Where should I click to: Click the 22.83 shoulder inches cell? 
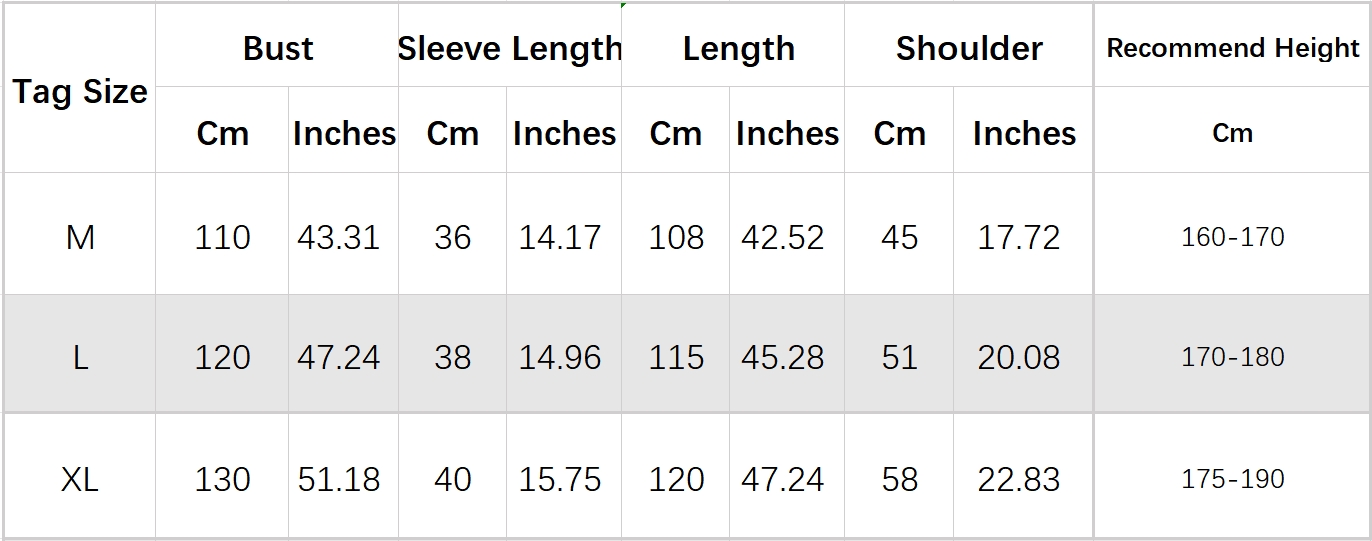[x=1019, y=480]
